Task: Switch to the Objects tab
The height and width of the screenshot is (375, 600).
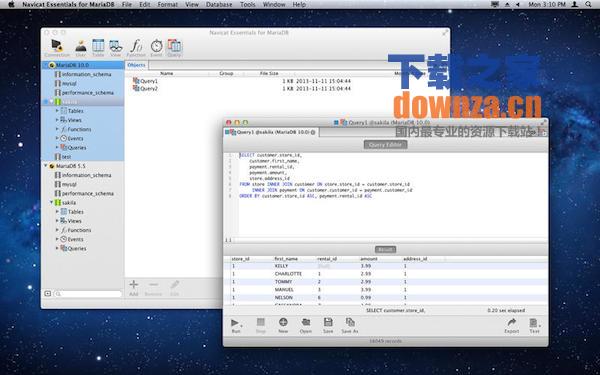Action: point(136,65)
